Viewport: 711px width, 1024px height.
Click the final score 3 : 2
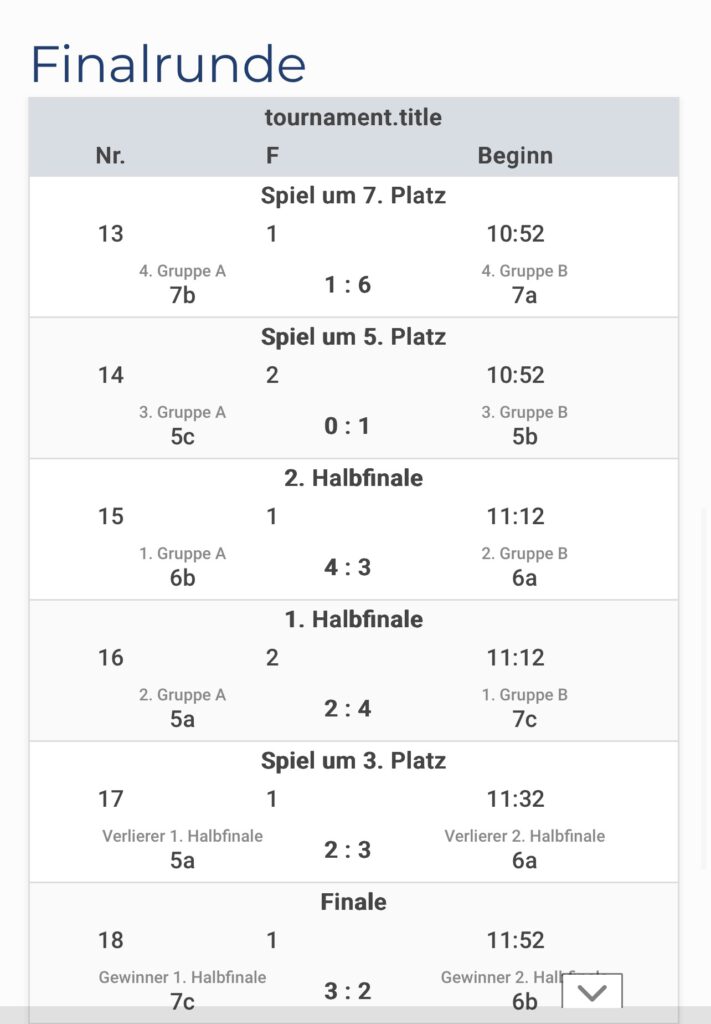pyautogui.click(x=347, y=991)
